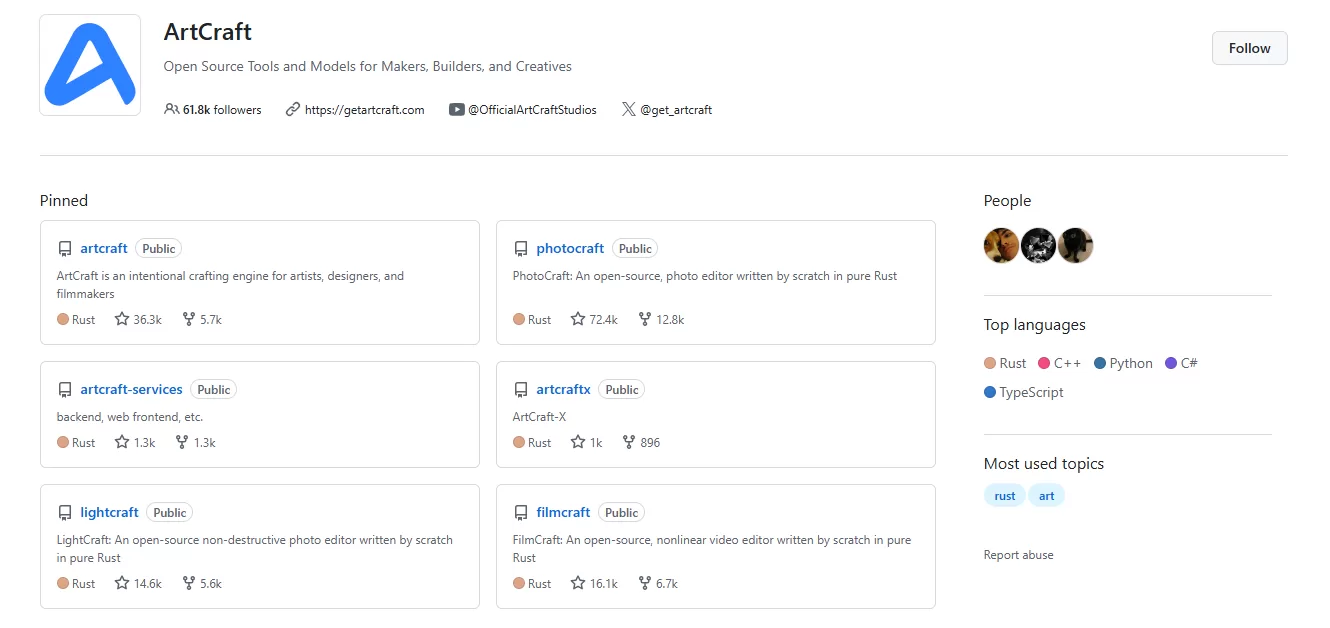Click the second member avatar under People
This screenshot has width=1330, height=628.
[x=1039, y=245]
